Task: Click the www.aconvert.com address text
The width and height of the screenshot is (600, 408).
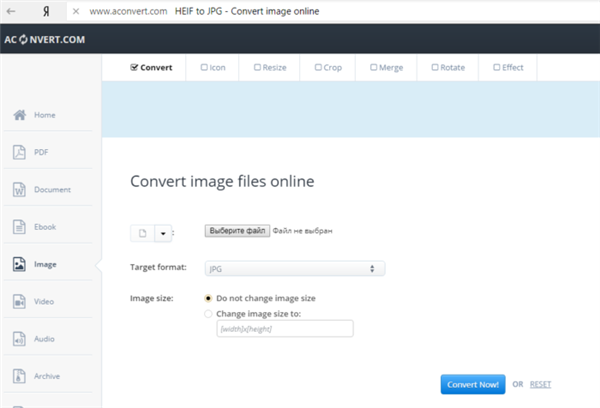Action: click(x=128, y=11)
